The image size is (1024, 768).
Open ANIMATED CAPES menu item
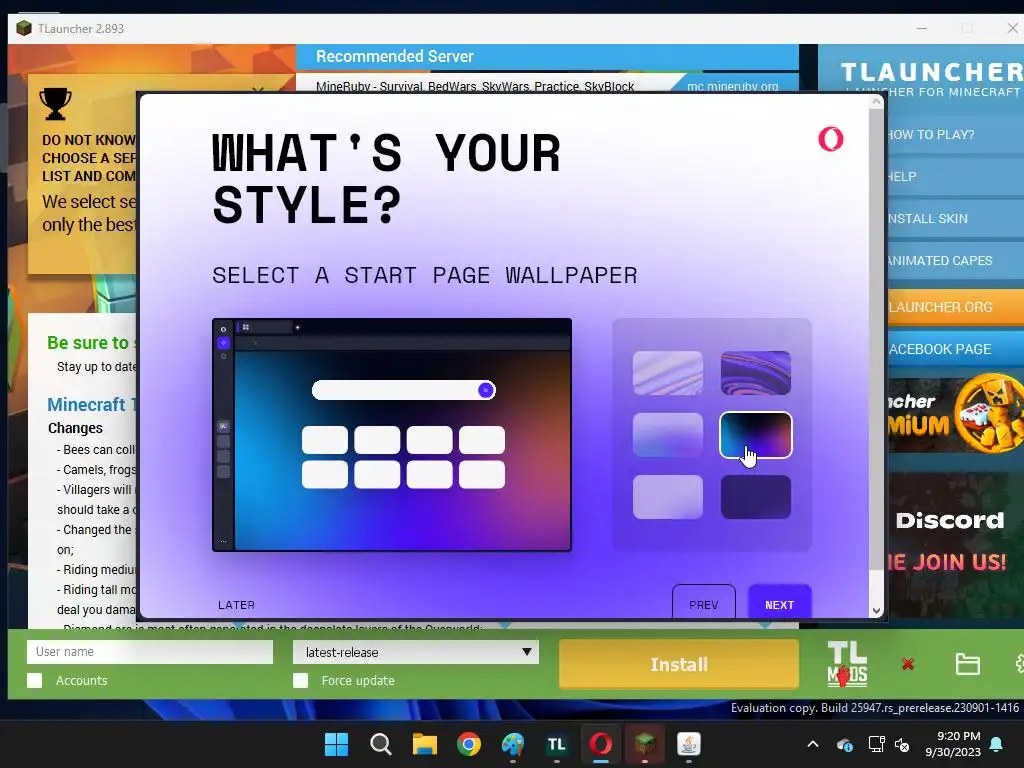click(x=955, y=261)
